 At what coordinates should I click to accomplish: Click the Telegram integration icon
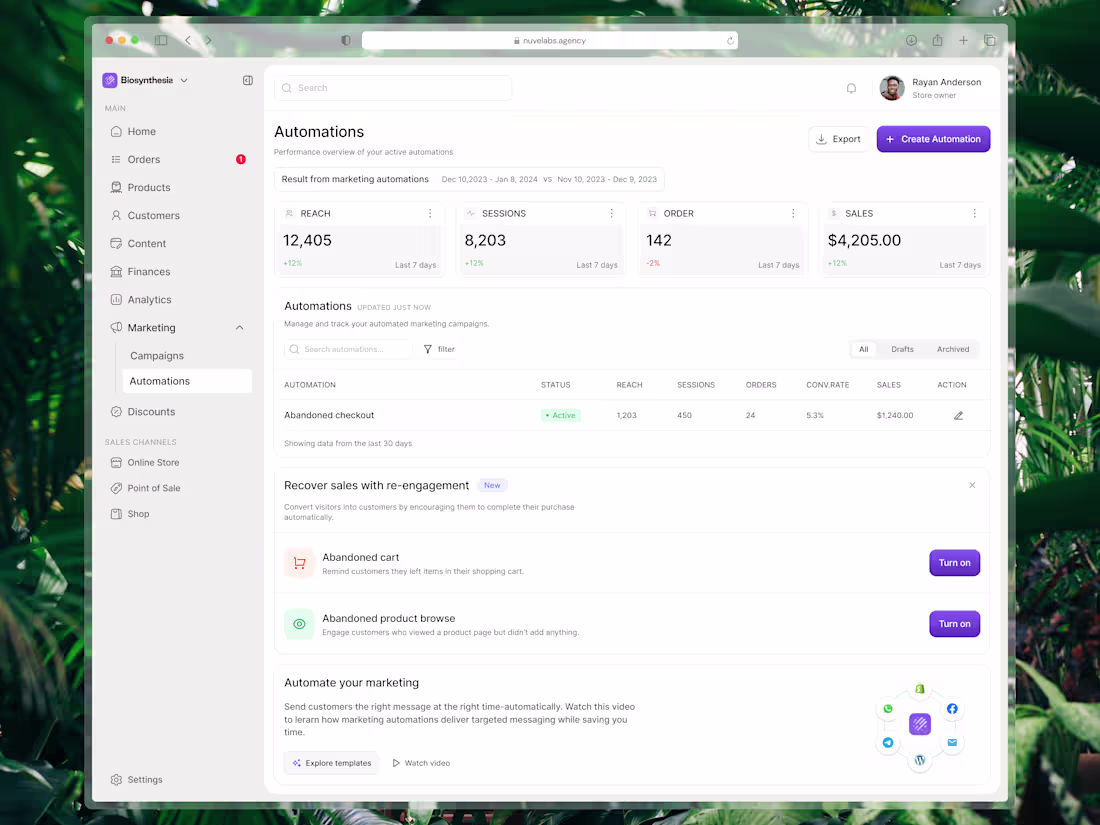(888, 742)
